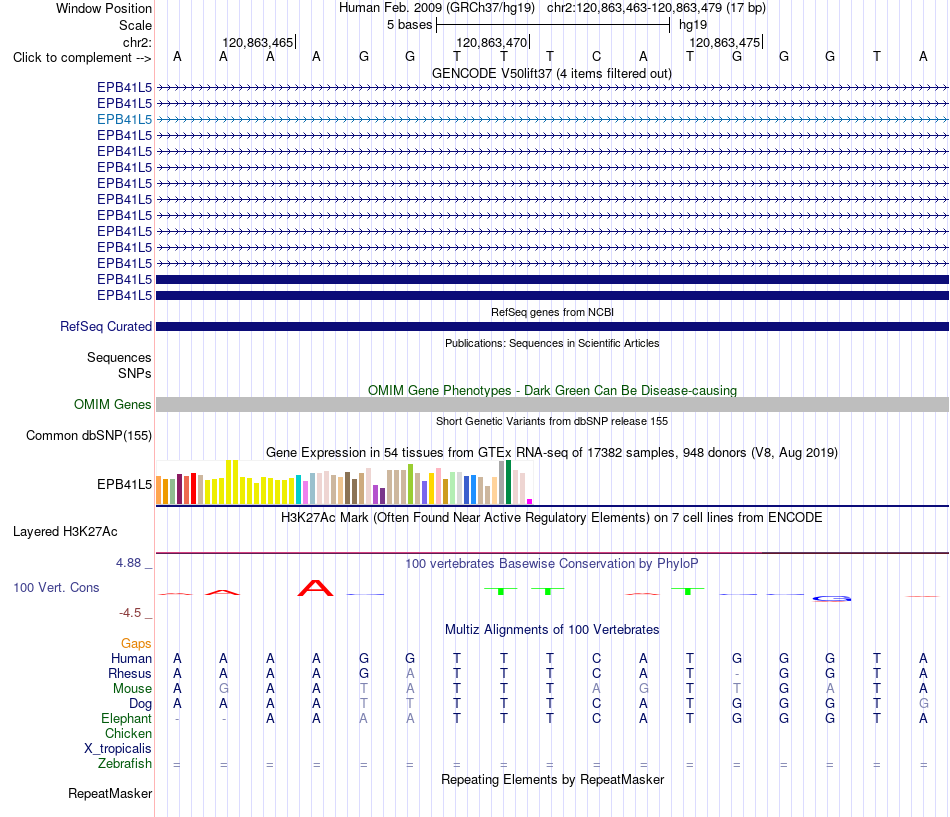Click the 'OMIM Genes' track label
The image size is (950, 817).
pos(112,404)
